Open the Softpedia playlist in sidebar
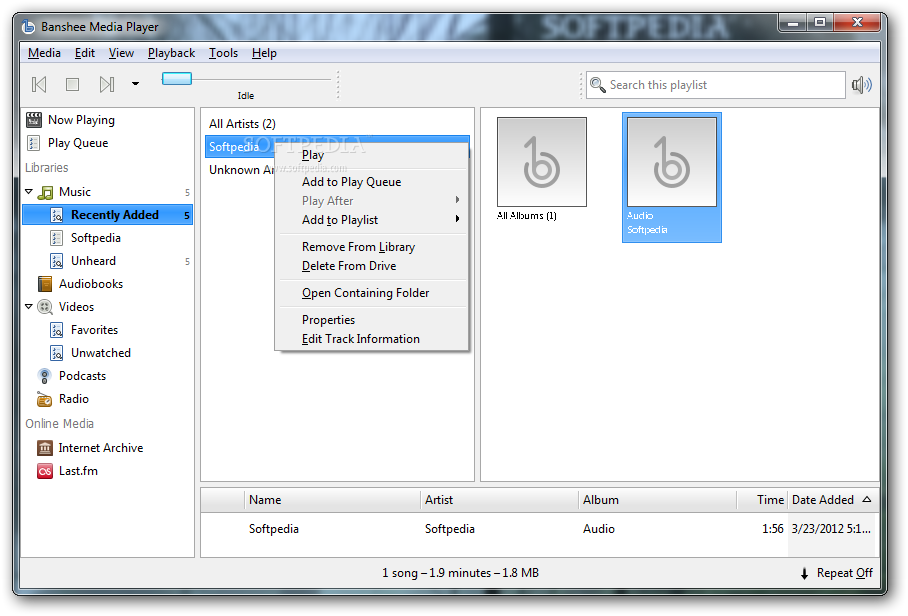Viewport: 908px width, 616px height. (96, 238)
